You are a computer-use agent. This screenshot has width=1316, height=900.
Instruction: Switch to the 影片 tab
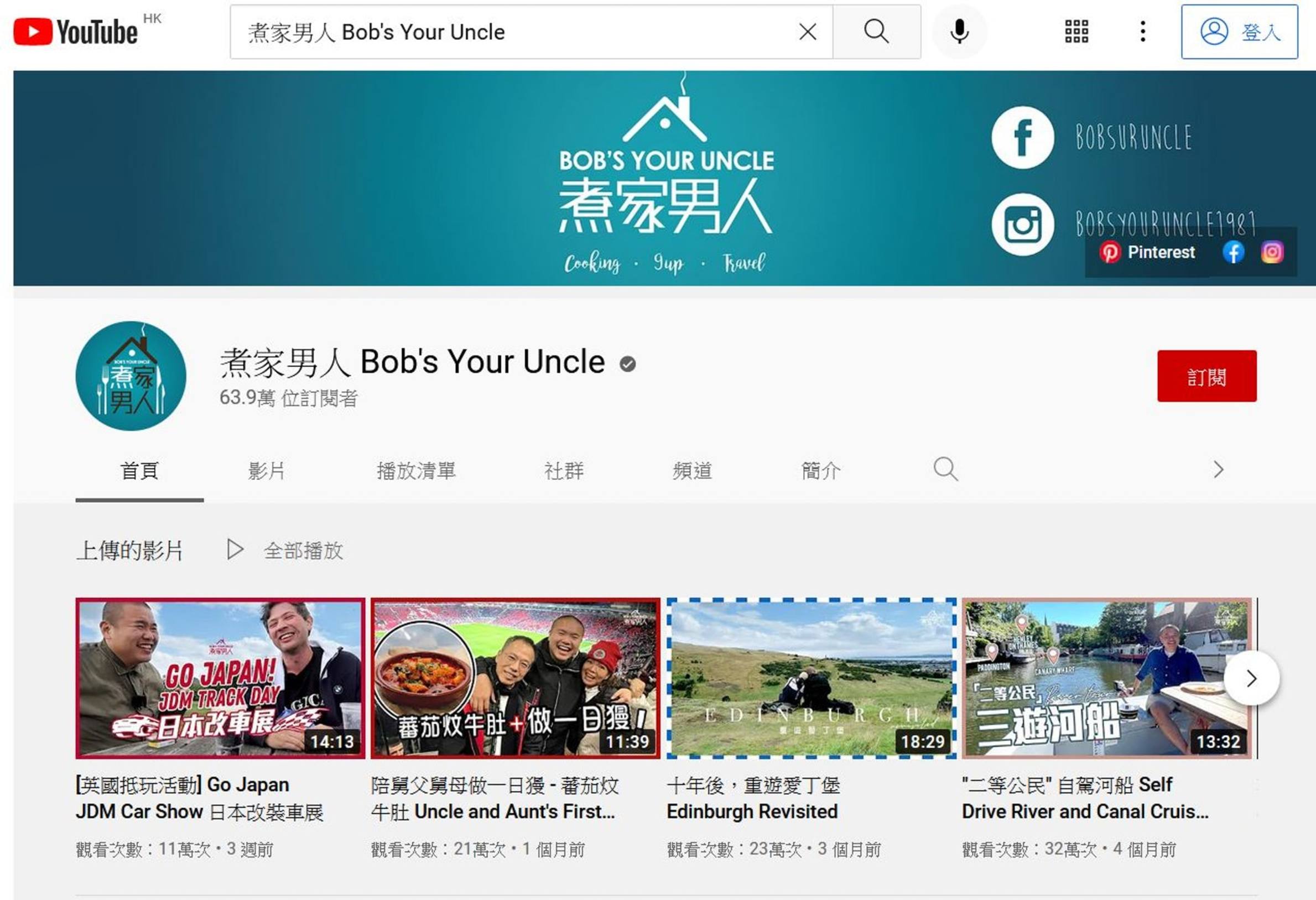tap(267, 471)
